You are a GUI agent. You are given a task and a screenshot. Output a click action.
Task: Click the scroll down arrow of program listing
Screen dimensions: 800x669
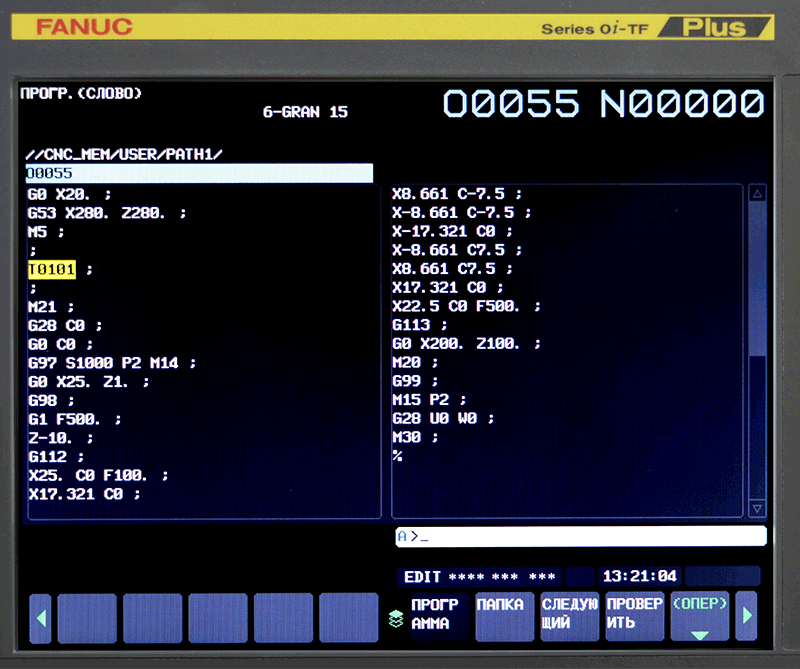pos(758,509)
